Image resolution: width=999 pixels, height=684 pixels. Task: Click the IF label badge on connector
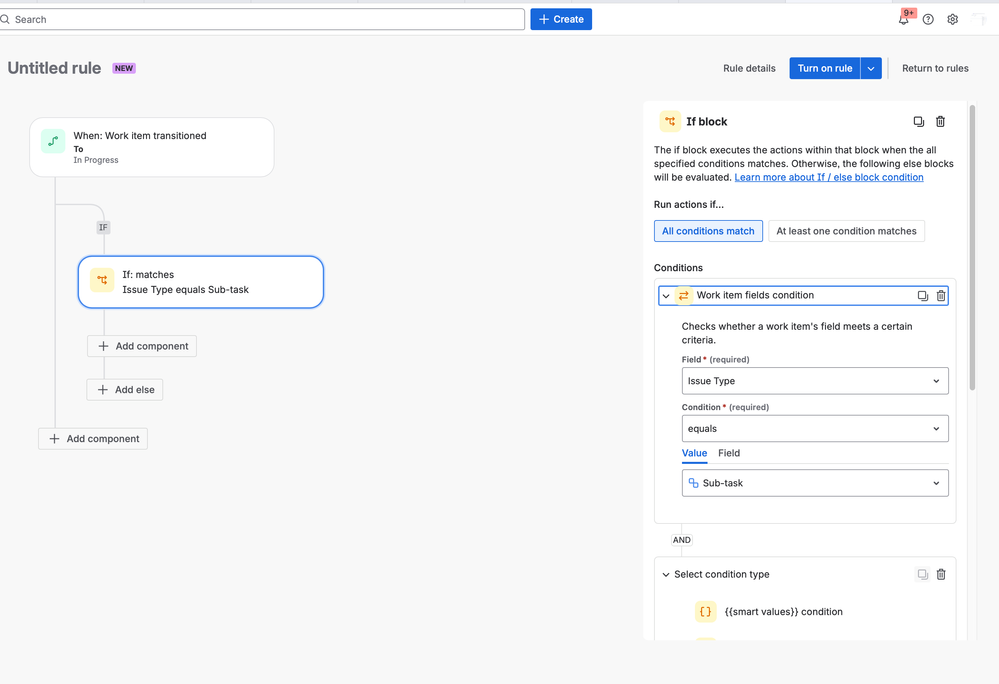(103, 227)
